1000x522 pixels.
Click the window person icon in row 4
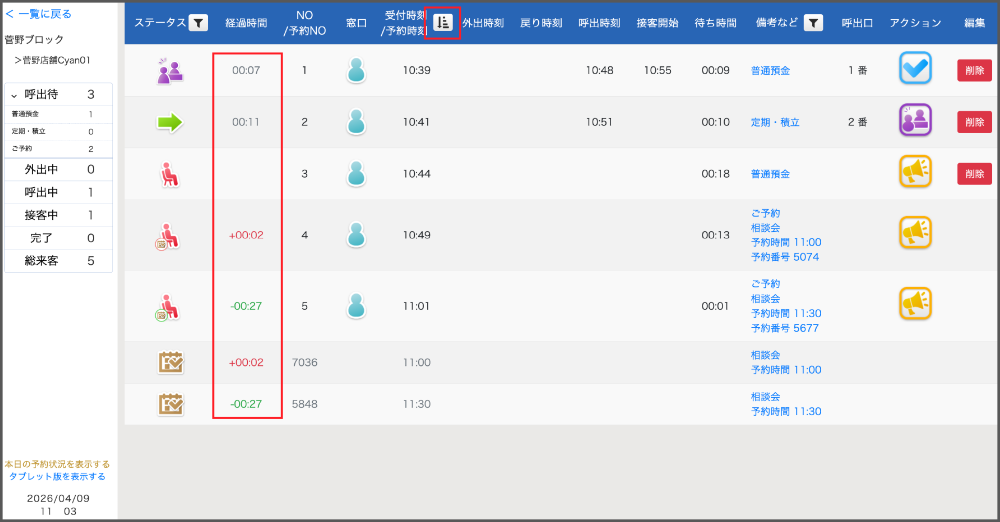[356, 235]
